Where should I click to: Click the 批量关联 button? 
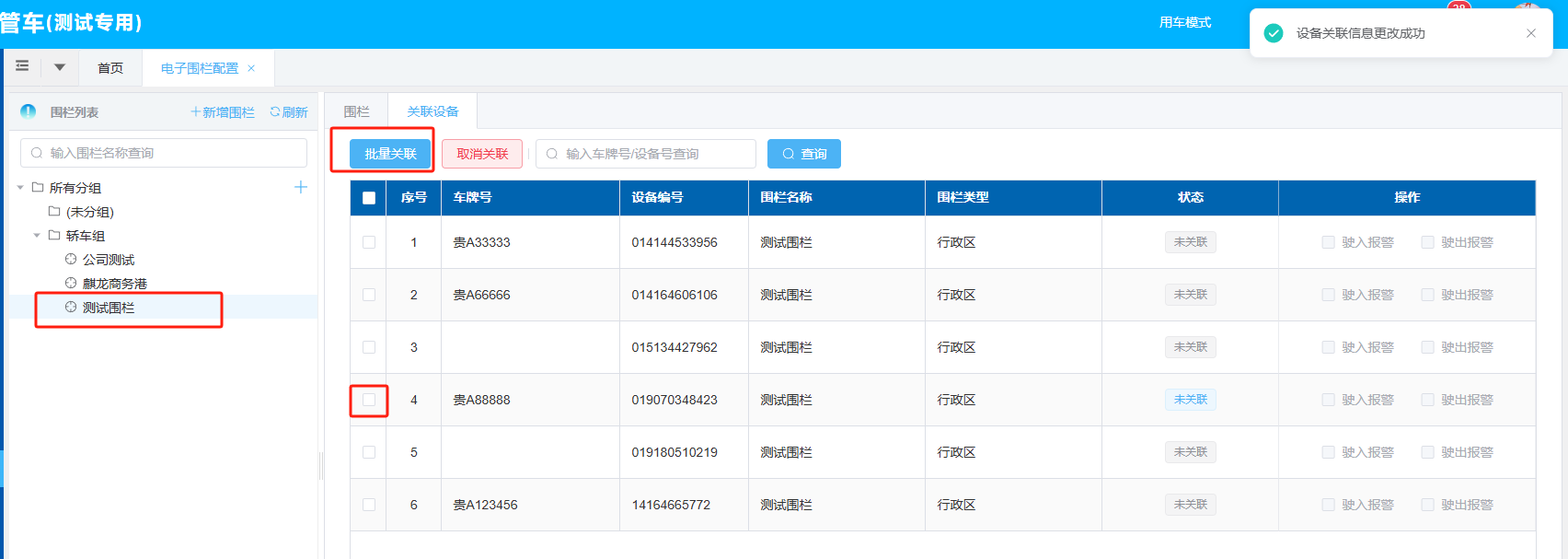click(390, 154)
